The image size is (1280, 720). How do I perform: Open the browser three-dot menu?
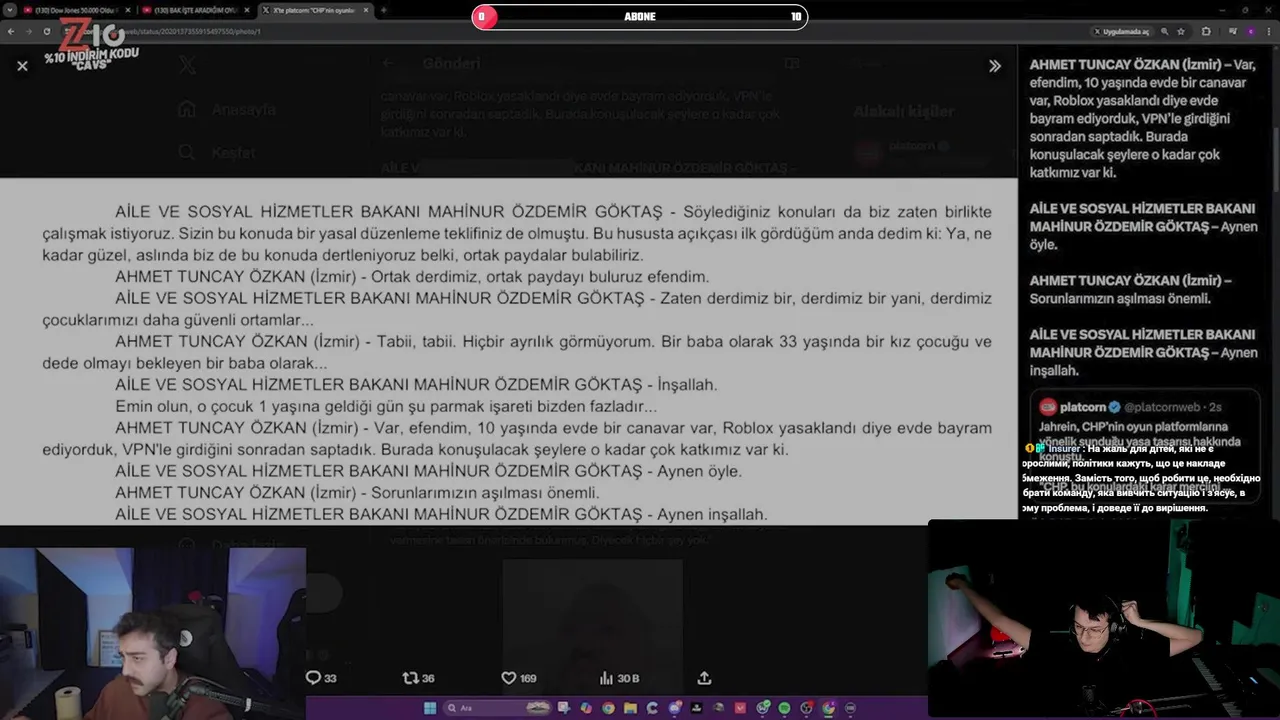1269,31
